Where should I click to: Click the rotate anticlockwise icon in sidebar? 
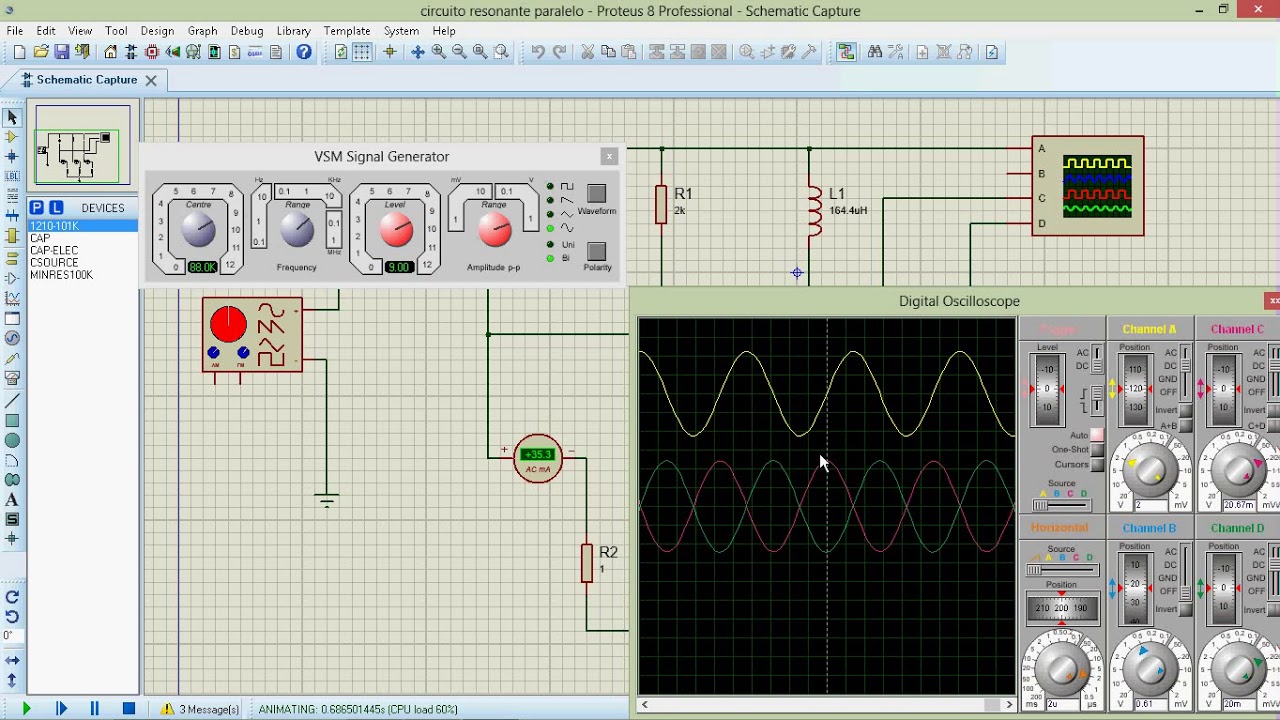coord(12,616)
